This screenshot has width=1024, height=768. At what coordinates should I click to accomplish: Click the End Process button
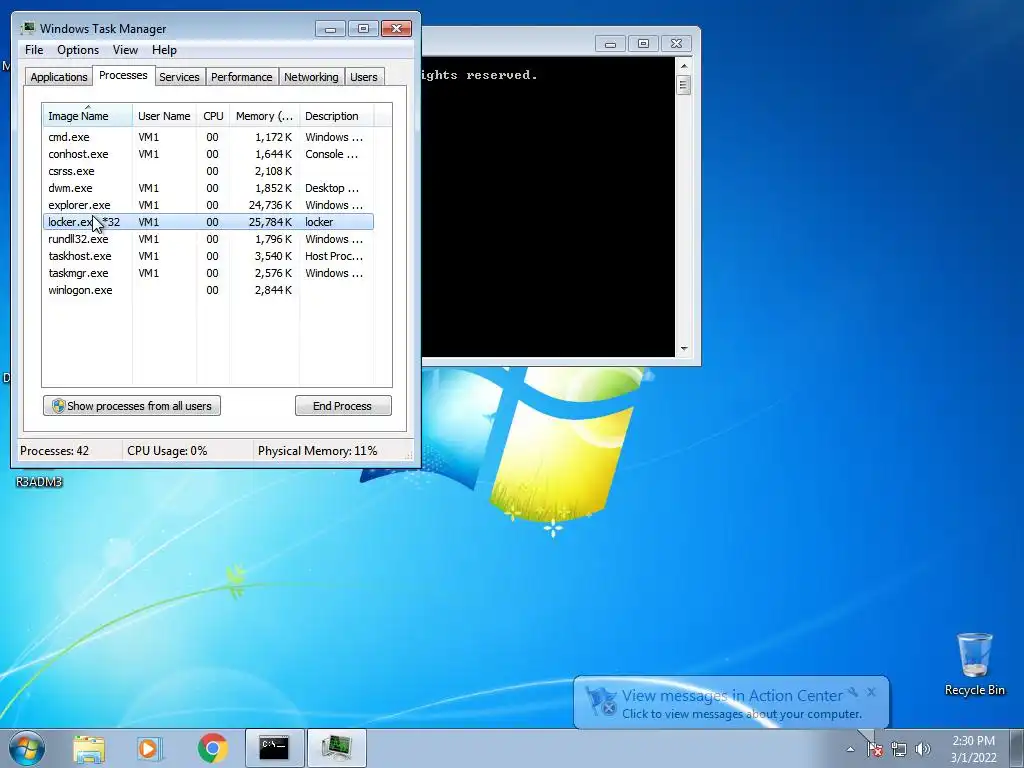343,406
